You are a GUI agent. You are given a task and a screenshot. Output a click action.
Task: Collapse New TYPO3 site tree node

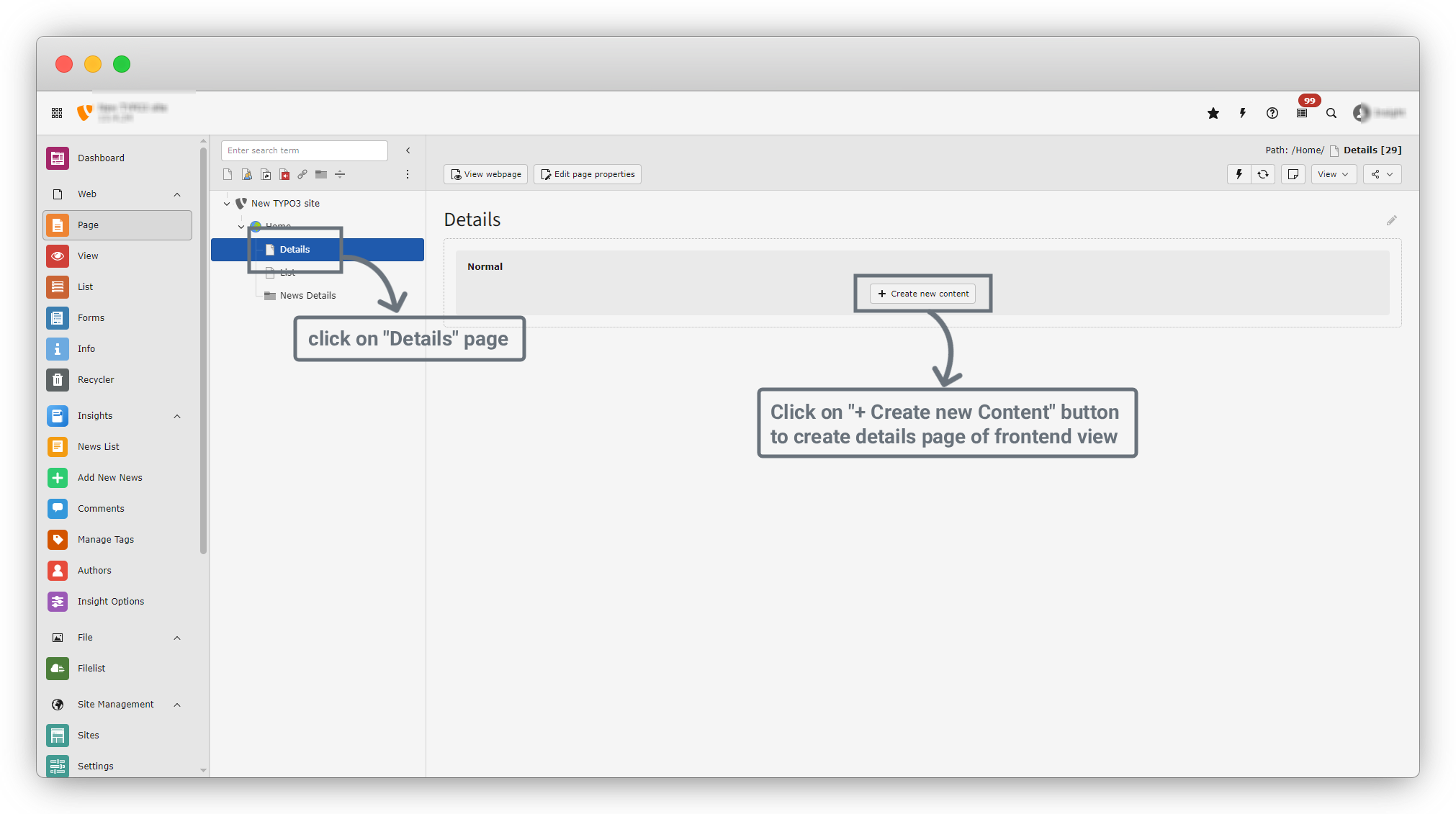(x=227, y=204)
